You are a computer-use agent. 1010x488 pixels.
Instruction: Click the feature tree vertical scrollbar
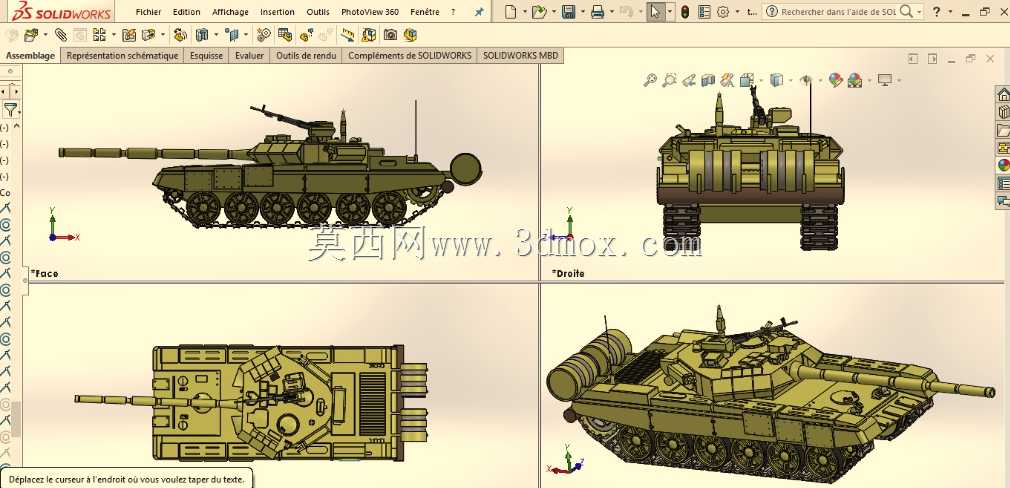[17, 420]
